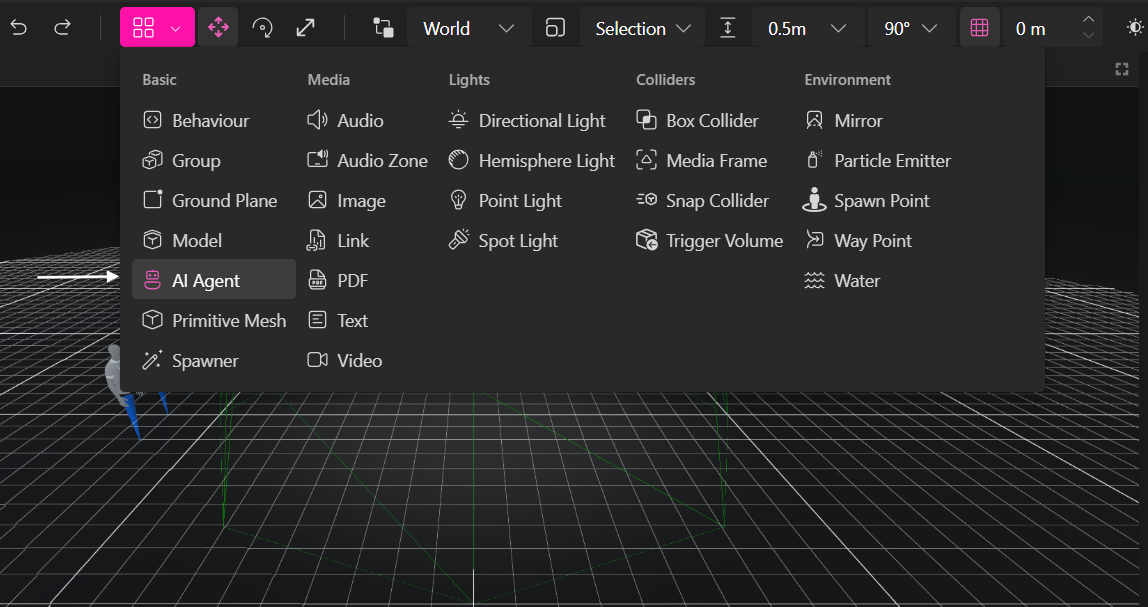Screen dimensions: 1148x607
Task: Select the scale tool
Action: 305,28
